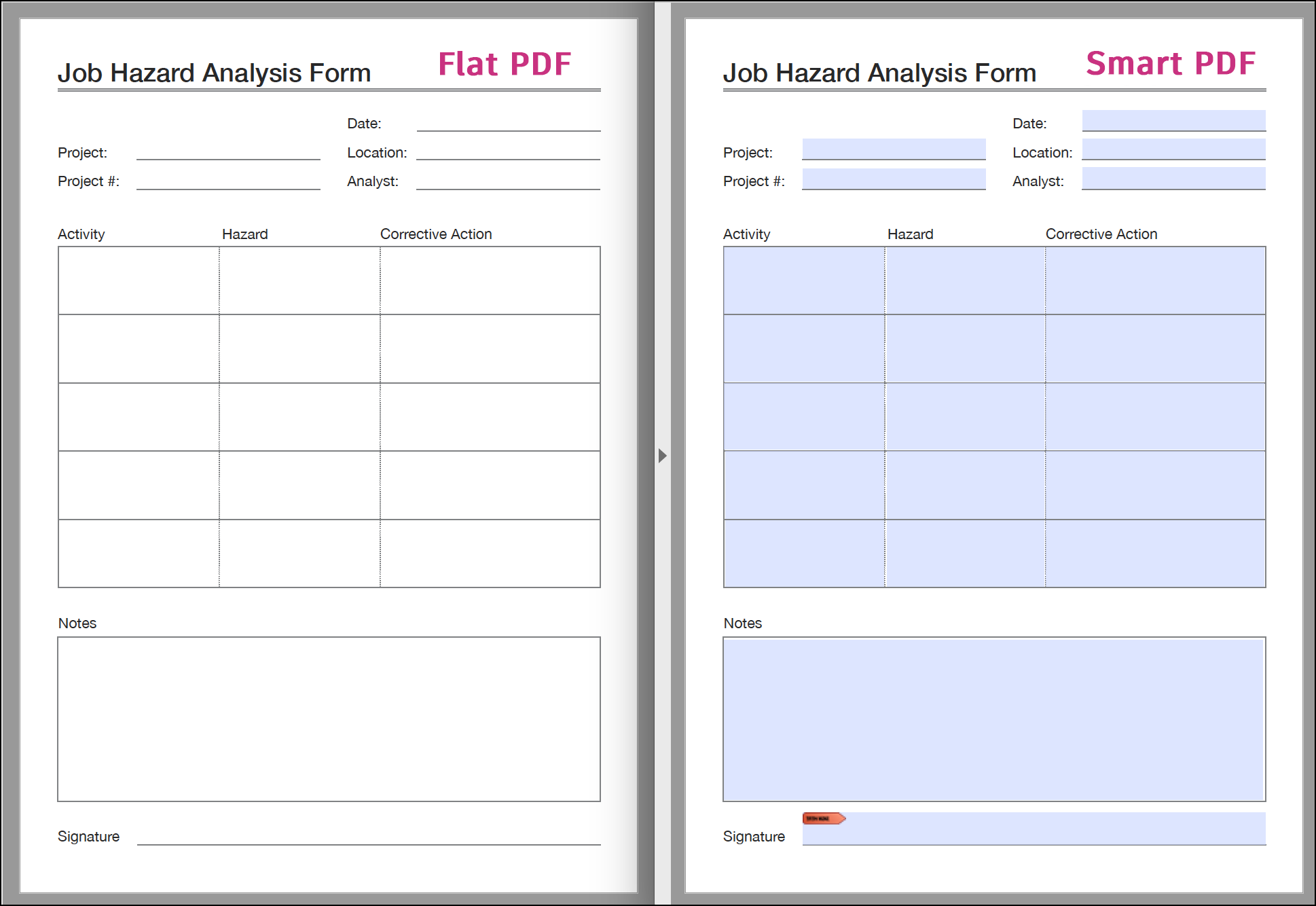Select fourth-row Corrective Action cell, Smart PDF

[1155, 485]
